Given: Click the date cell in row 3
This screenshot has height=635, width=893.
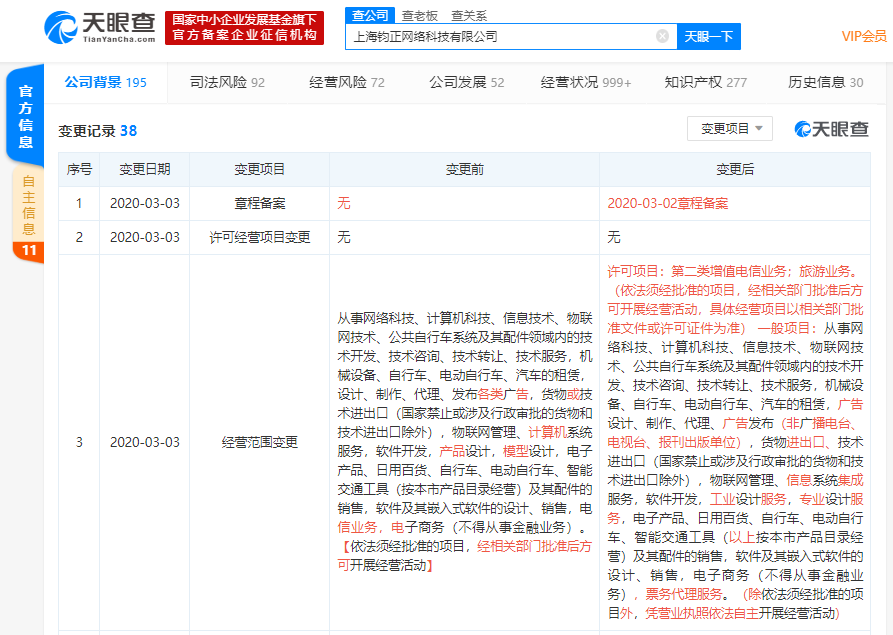Looking at the screenshot, I should click(x=145, y=442).
